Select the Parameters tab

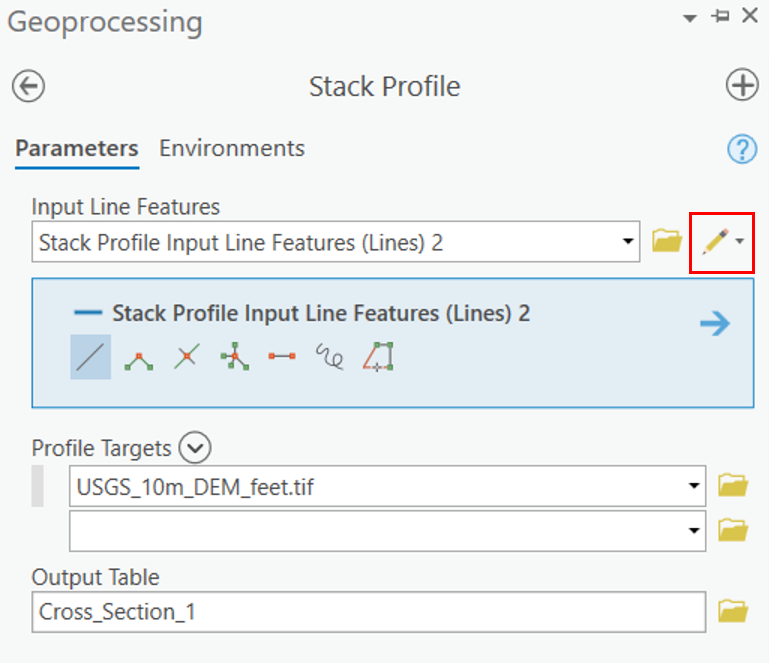[x=77, y=148]
